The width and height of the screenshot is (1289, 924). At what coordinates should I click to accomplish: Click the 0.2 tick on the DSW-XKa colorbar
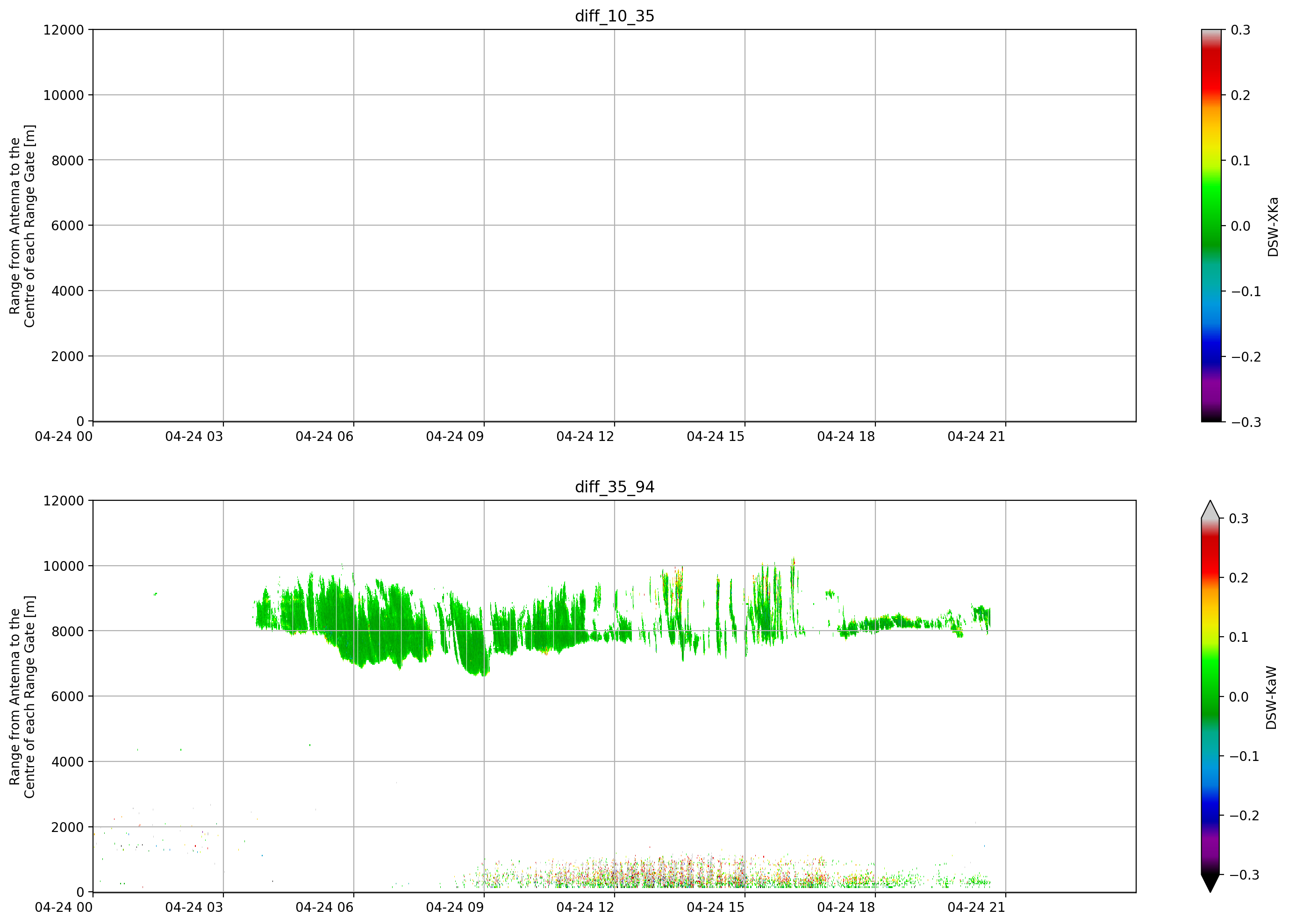click(1241, 95)
